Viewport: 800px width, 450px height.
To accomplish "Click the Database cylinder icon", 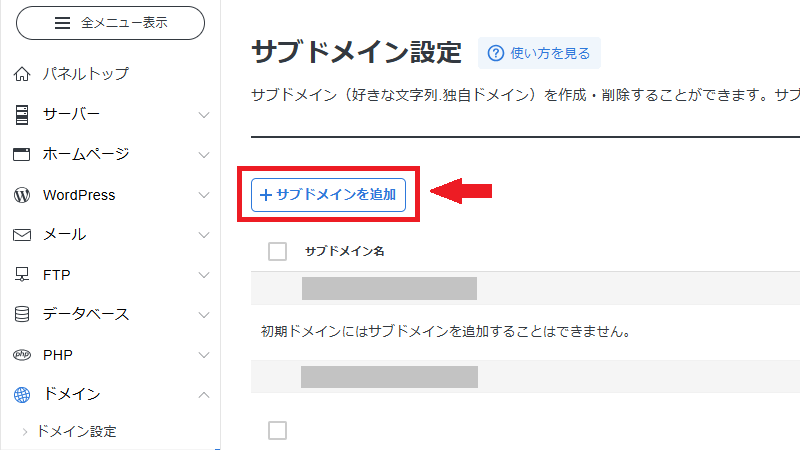I will (22, 314).
